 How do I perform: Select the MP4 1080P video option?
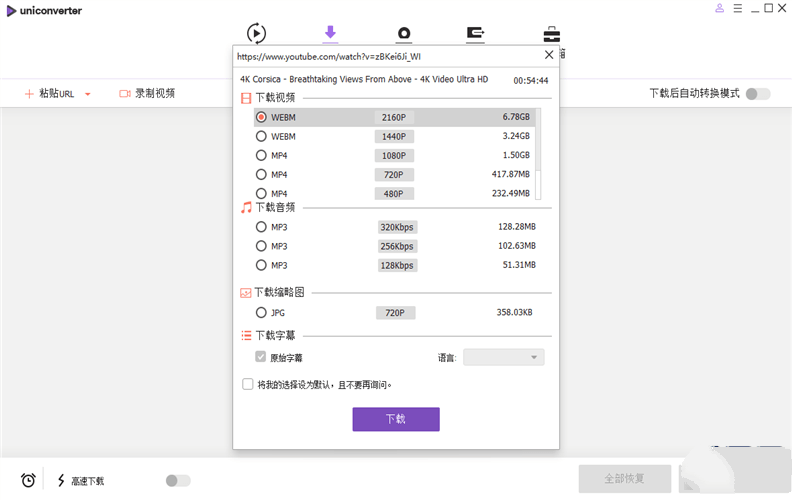261,155
